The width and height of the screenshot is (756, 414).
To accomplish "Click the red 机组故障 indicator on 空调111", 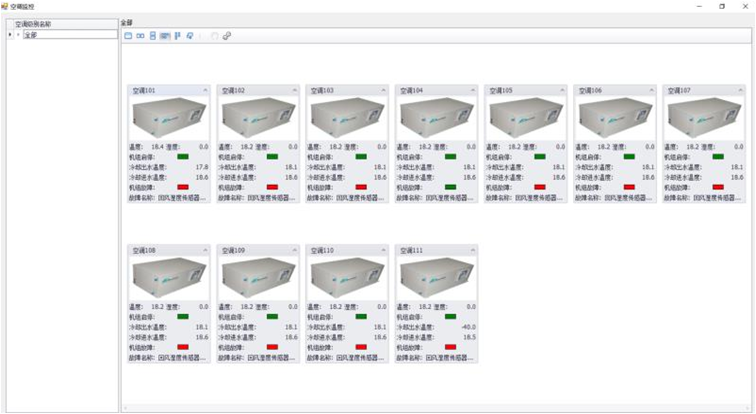I will [450, 347].
